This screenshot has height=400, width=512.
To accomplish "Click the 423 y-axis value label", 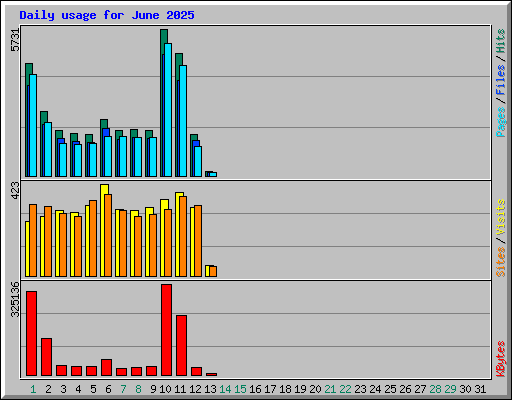I will click(15, 190).
